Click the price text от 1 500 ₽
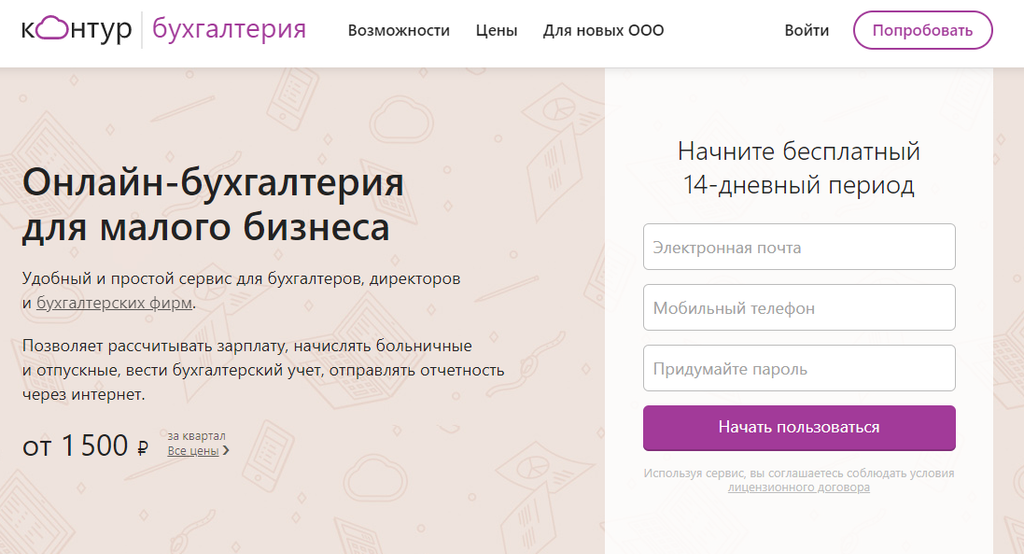Image resolution: width=1024 pixels, height=554 pixels. click(86, 446)
